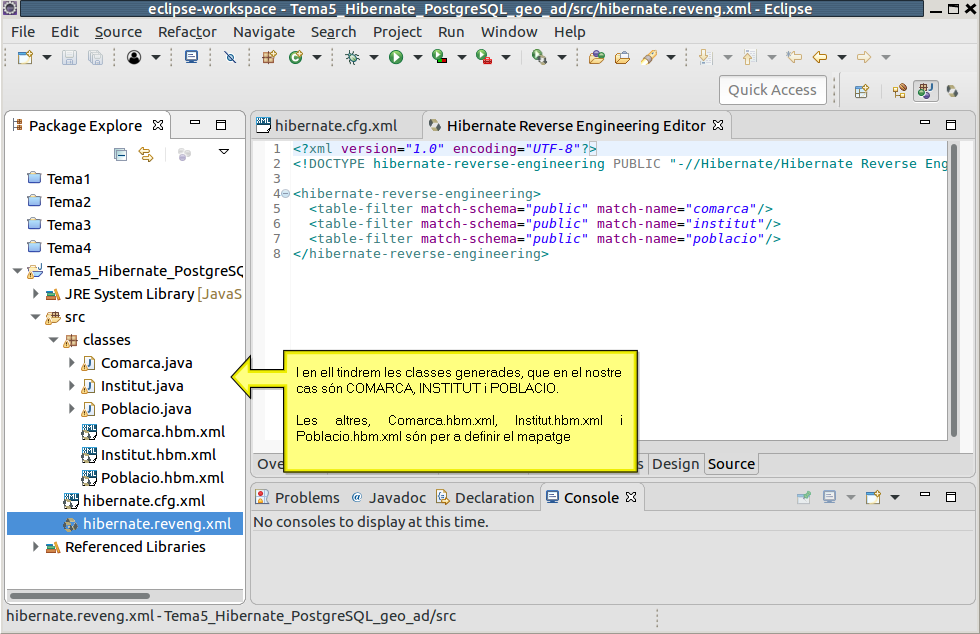Viewport: 980px width, 634px height.
Task: Collapse the classes package node
Action: pos(54,340)
